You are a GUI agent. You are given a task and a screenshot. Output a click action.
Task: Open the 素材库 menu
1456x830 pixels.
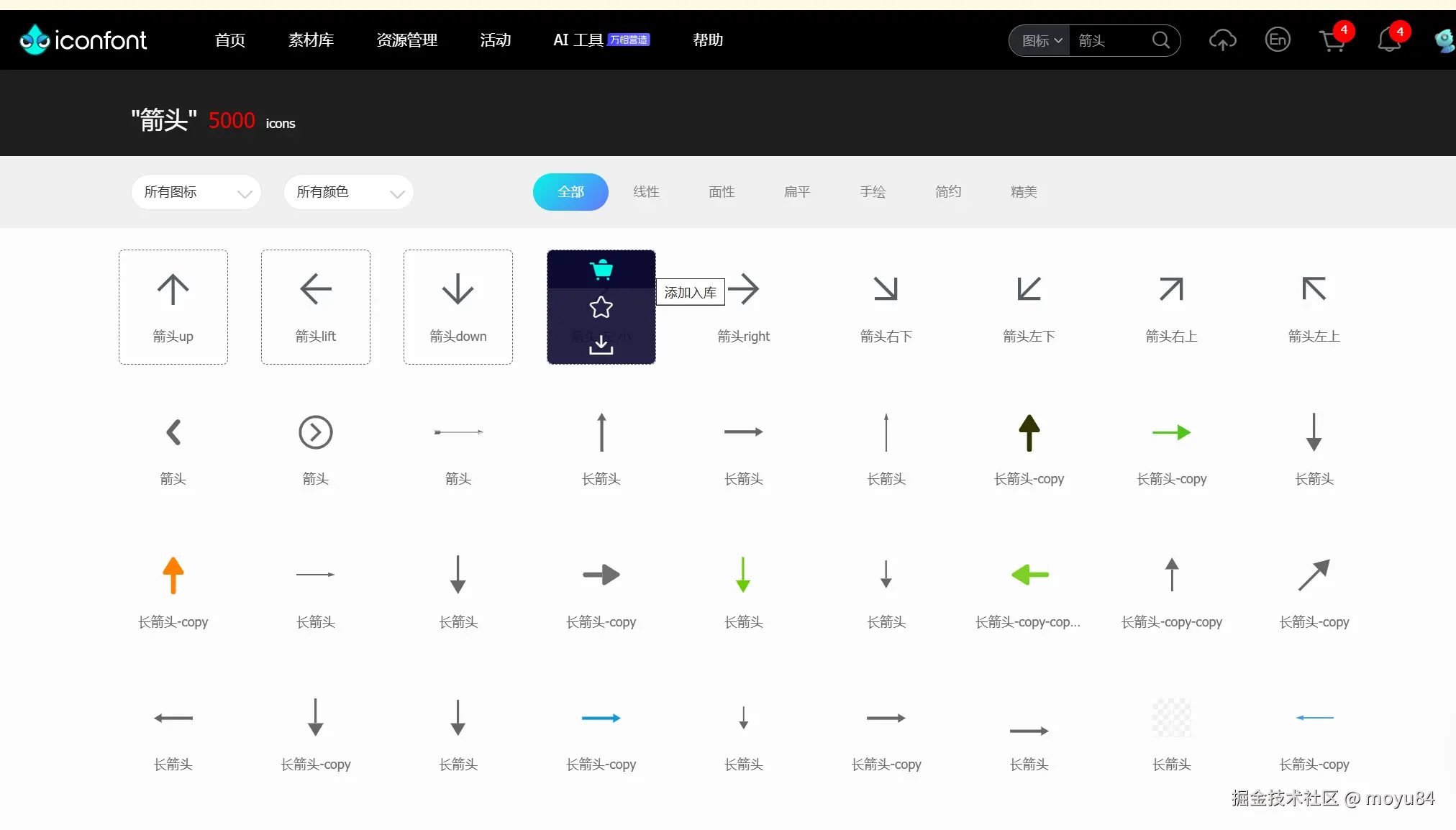pos(311,40)
